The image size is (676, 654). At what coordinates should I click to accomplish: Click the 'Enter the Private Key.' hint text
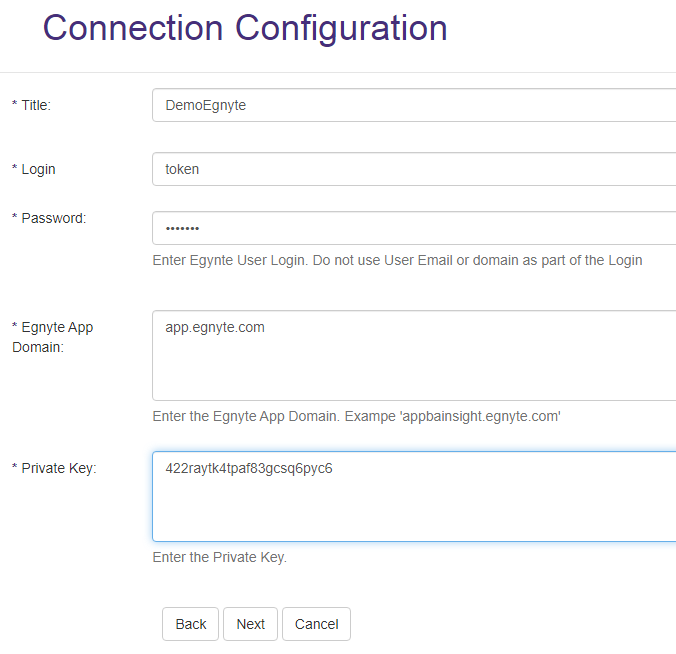click(x=219, y=557)
